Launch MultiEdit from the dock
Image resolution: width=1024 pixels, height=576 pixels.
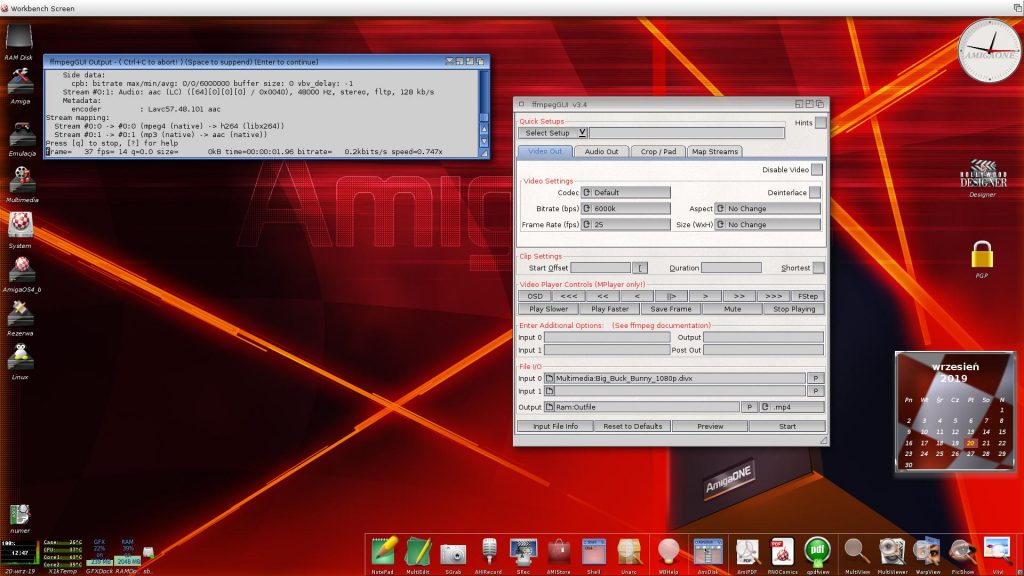[x=418, y=552]
